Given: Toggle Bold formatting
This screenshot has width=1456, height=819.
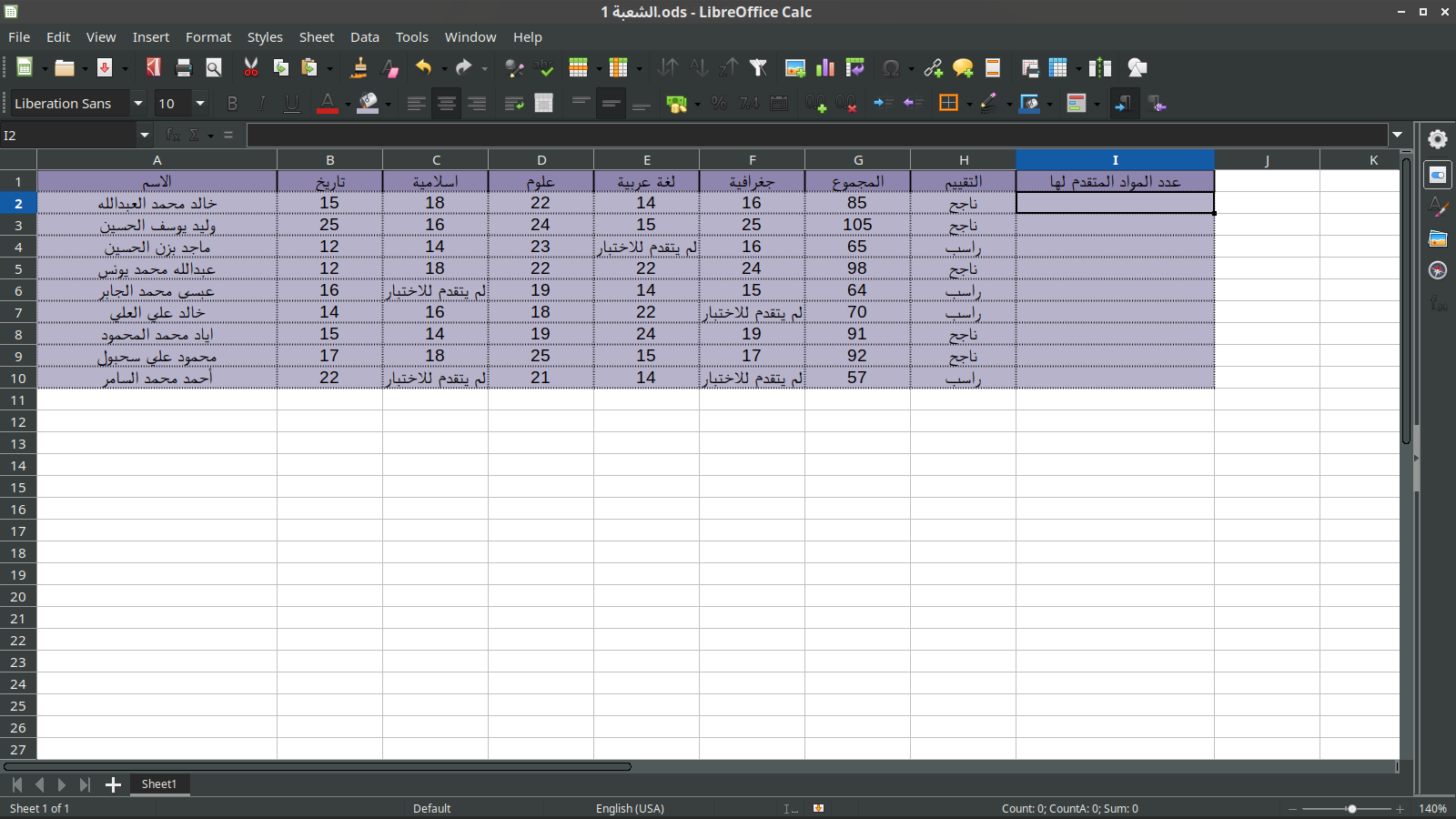Looking at the screenshot, I should (x=232, y=104).
